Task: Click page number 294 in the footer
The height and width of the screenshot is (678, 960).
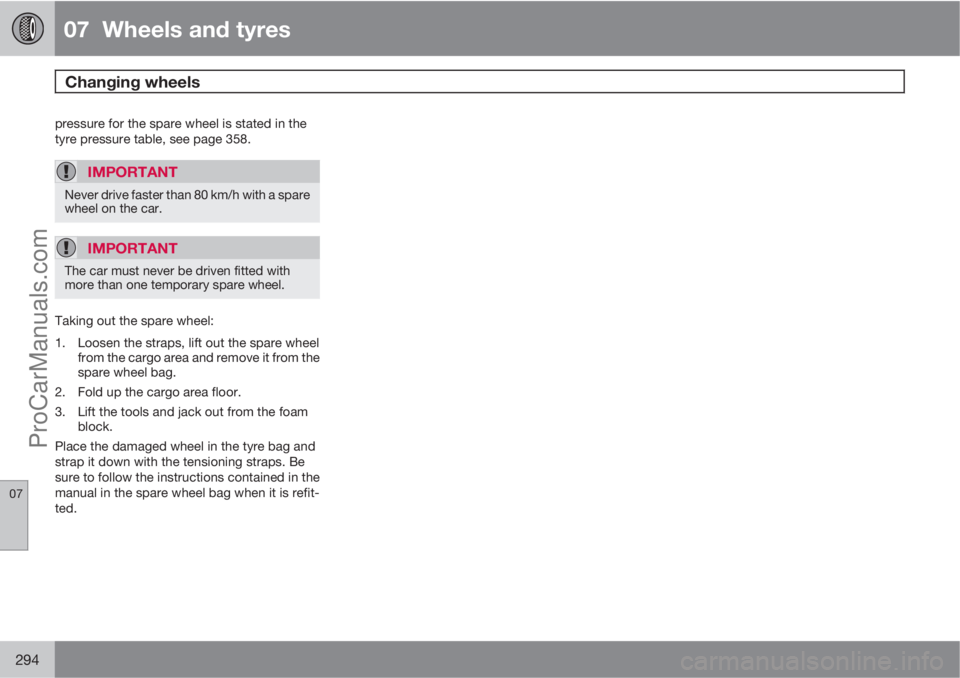Action: pyautogui.click(x=27, y=660)
